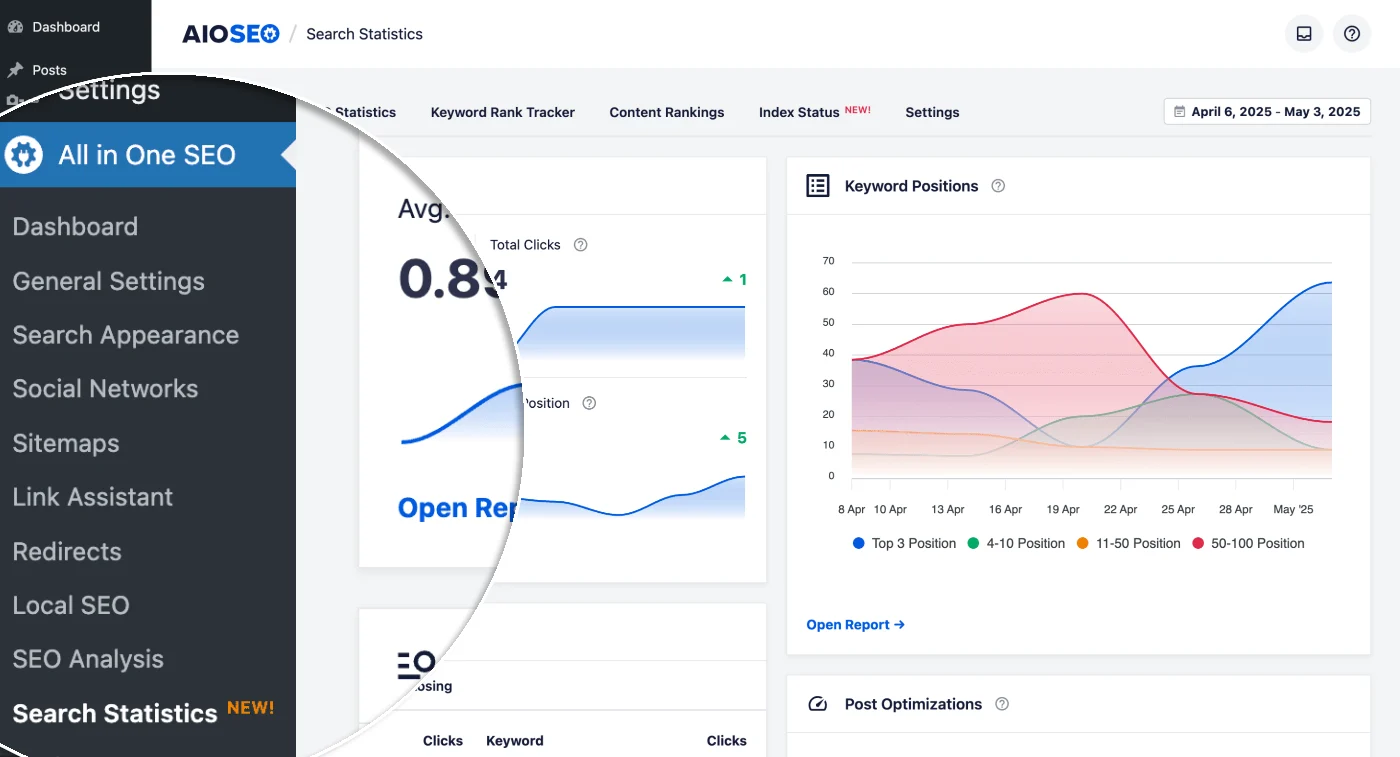Image resolution: width=1400 pixels, height=757 pixels.
Task: Open the help question mark icon in header
Action: 1352,34
